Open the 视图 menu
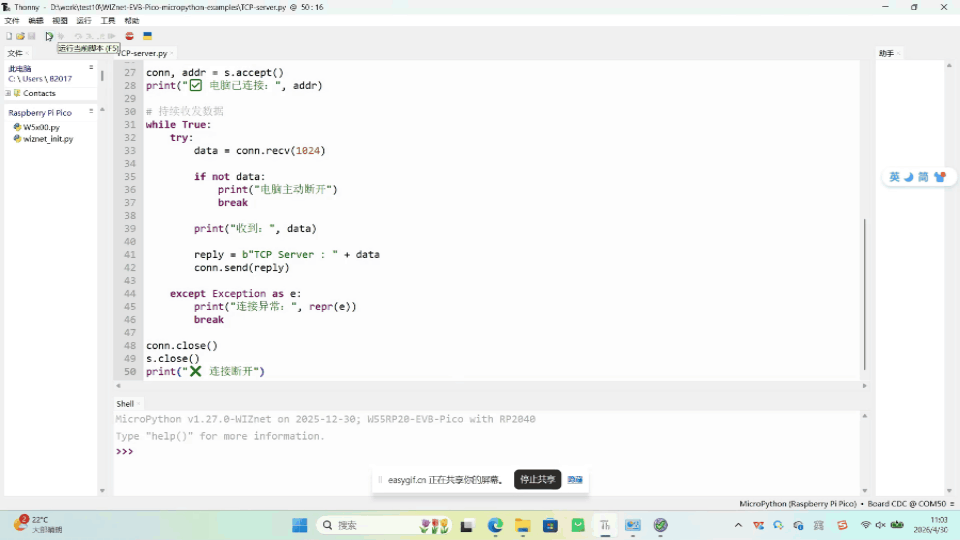Viewport: 960px width, 540px height. 59,21
